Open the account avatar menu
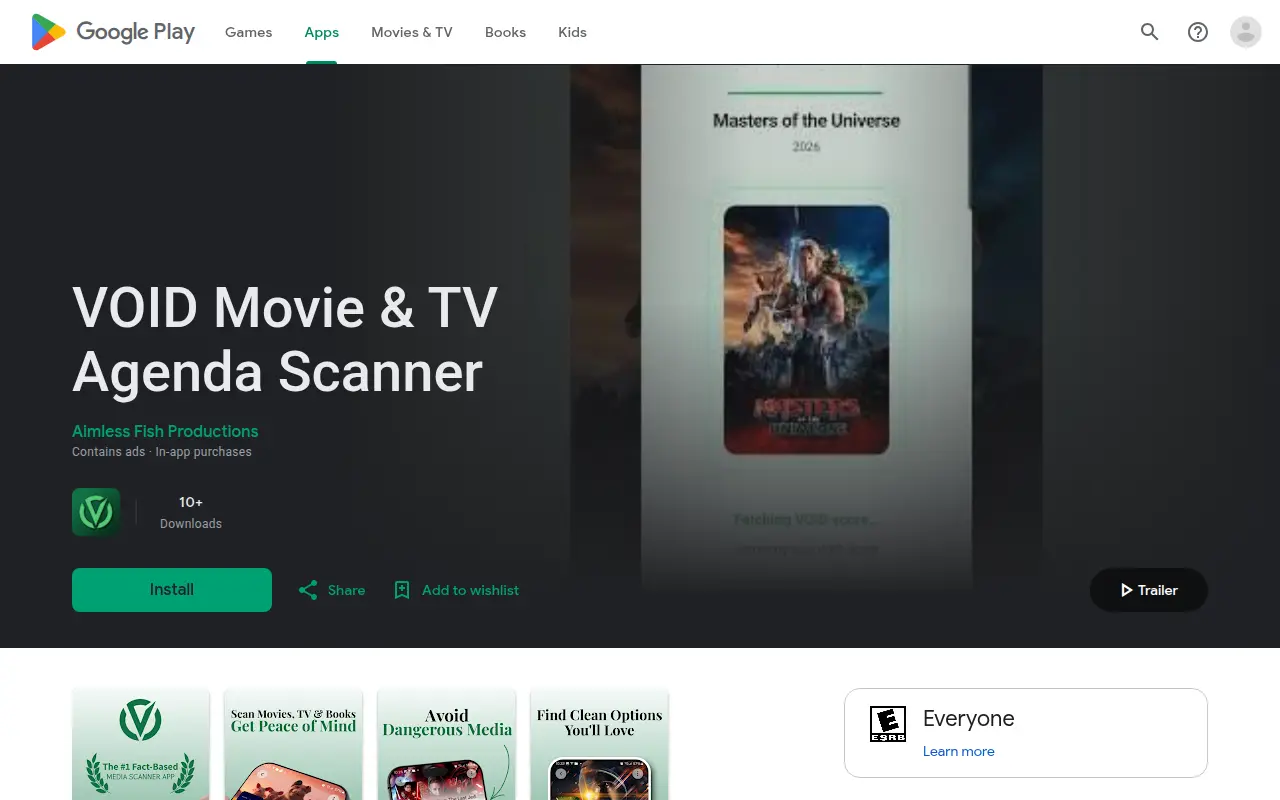This screenshot has height=800, width=1280. pyautogui.click(x=1246, y=32)
